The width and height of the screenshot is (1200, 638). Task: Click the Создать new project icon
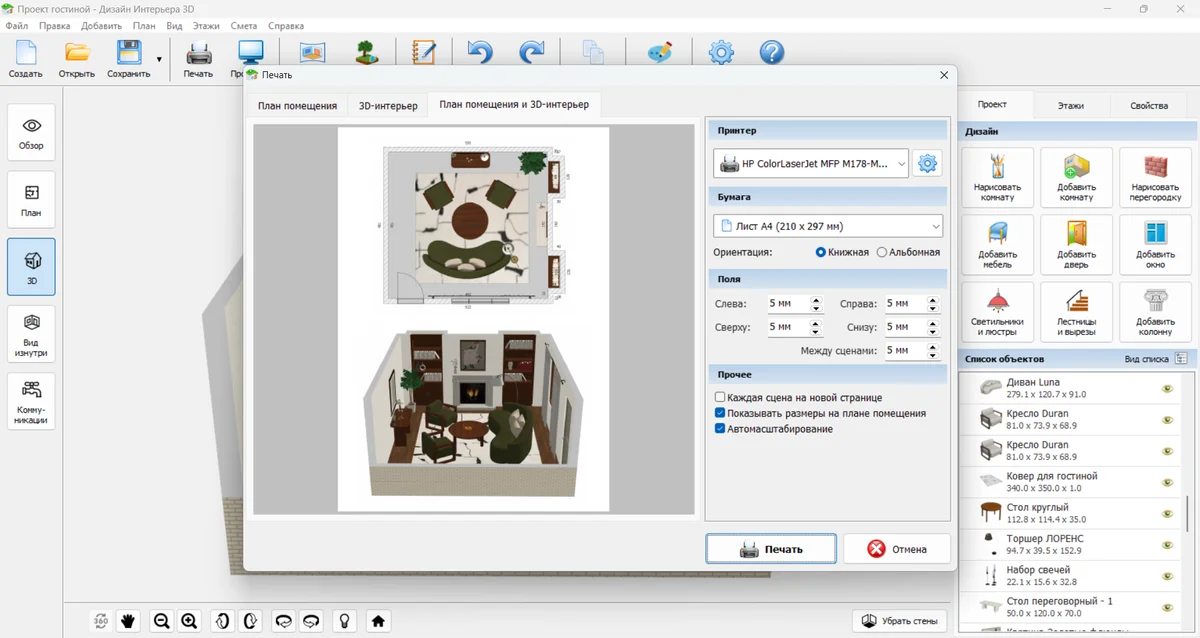[26, 59]
